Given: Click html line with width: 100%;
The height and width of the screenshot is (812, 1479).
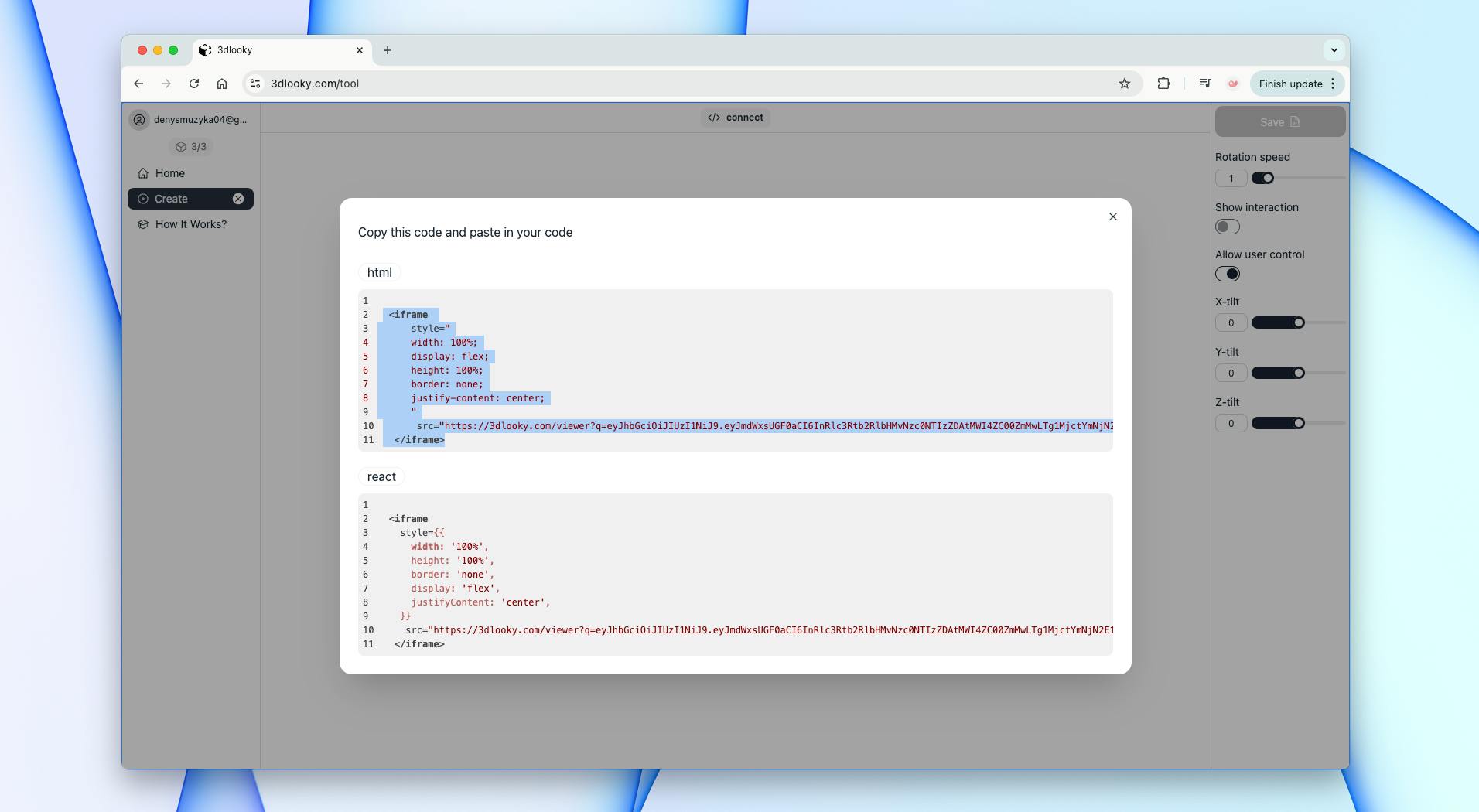Looking at the screenshot, I should [444, 343].
